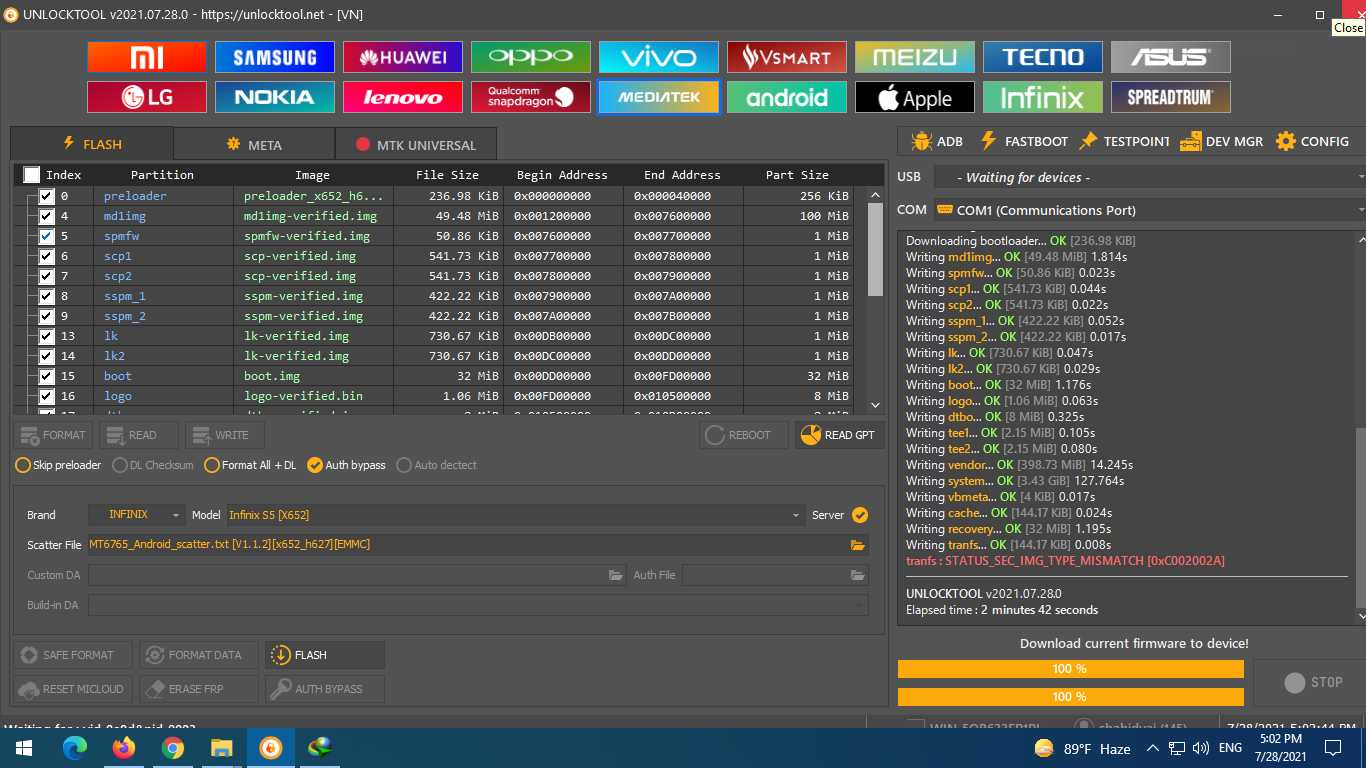Select the preloader_x652_h6... image cell
Viewport: 1366px width, 768px height.
[313, 196]
